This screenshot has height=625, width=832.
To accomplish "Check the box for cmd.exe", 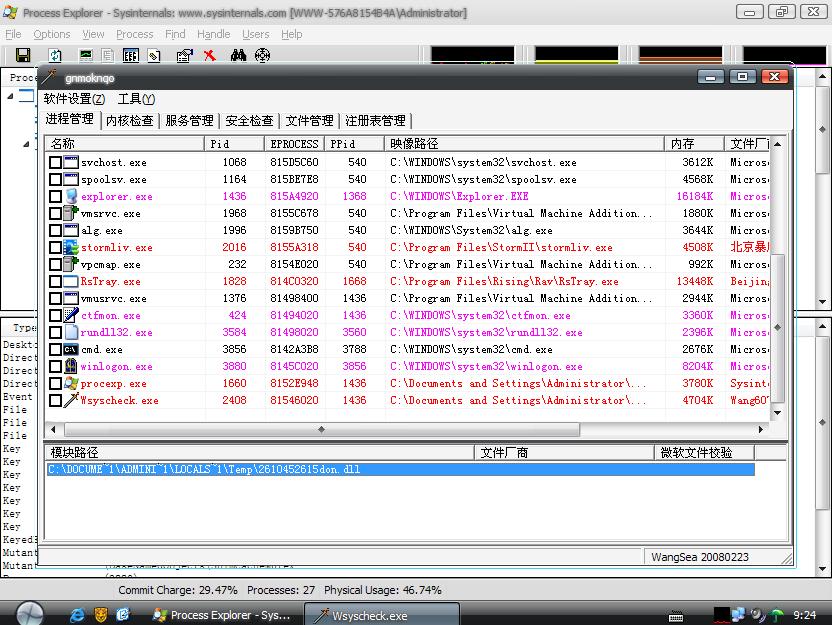I will click(x=55, y=349).
